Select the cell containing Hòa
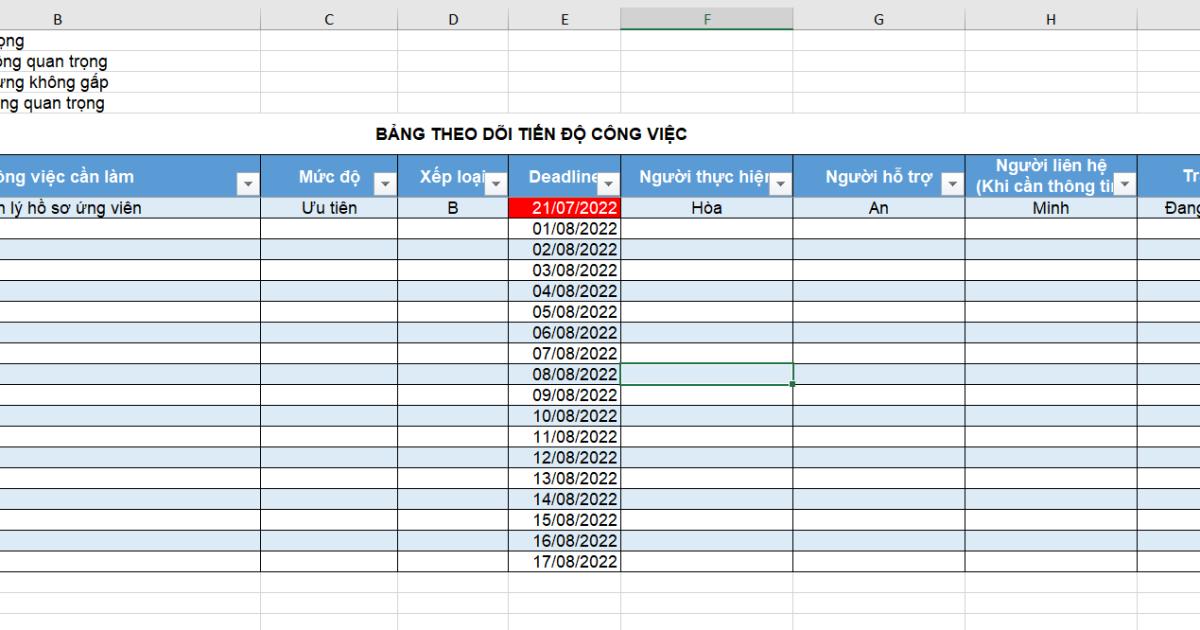The height and width of the screenshot is (630, 1200). [x=707, y=208]
